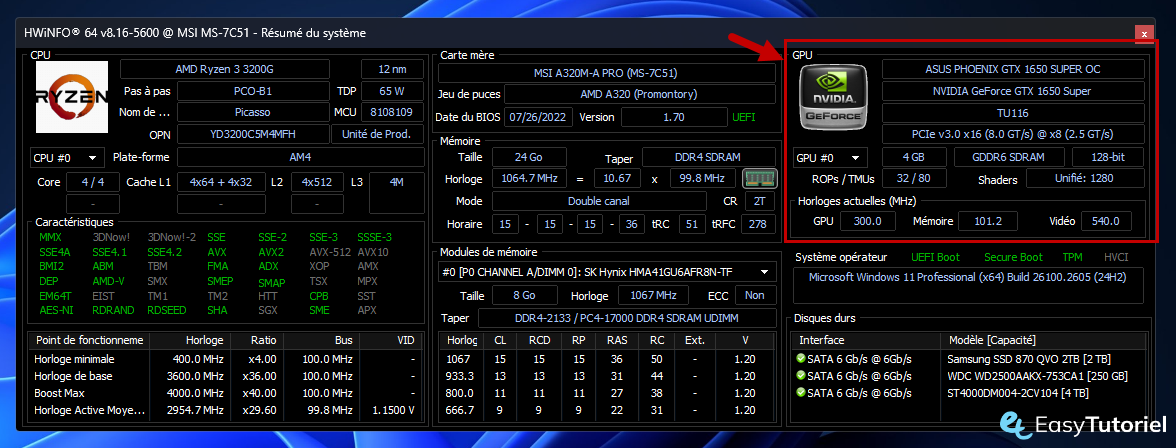
Task: Click the PCO-B1 stepping value
Action: point(253,92)
